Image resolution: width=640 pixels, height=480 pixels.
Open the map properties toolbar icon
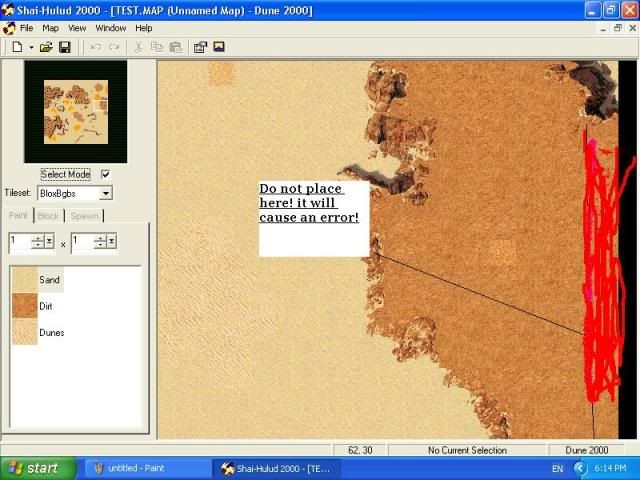click(200, 47)
